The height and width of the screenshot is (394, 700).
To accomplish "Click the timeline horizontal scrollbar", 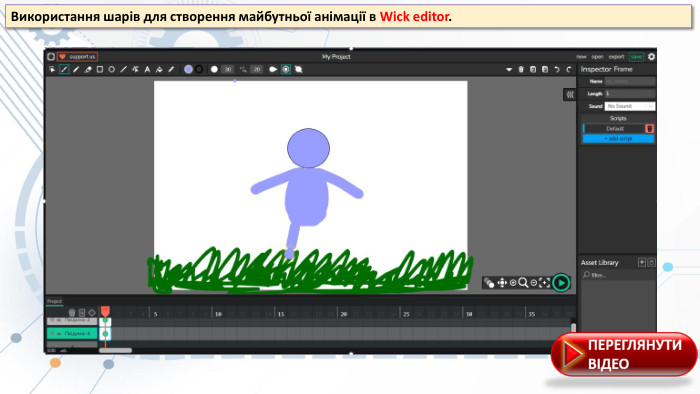I will 115,350.
